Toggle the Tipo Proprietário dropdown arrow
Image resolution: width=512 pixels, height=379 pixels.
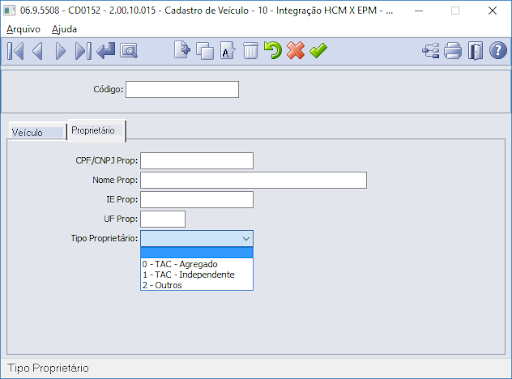(x=246, y=239)
